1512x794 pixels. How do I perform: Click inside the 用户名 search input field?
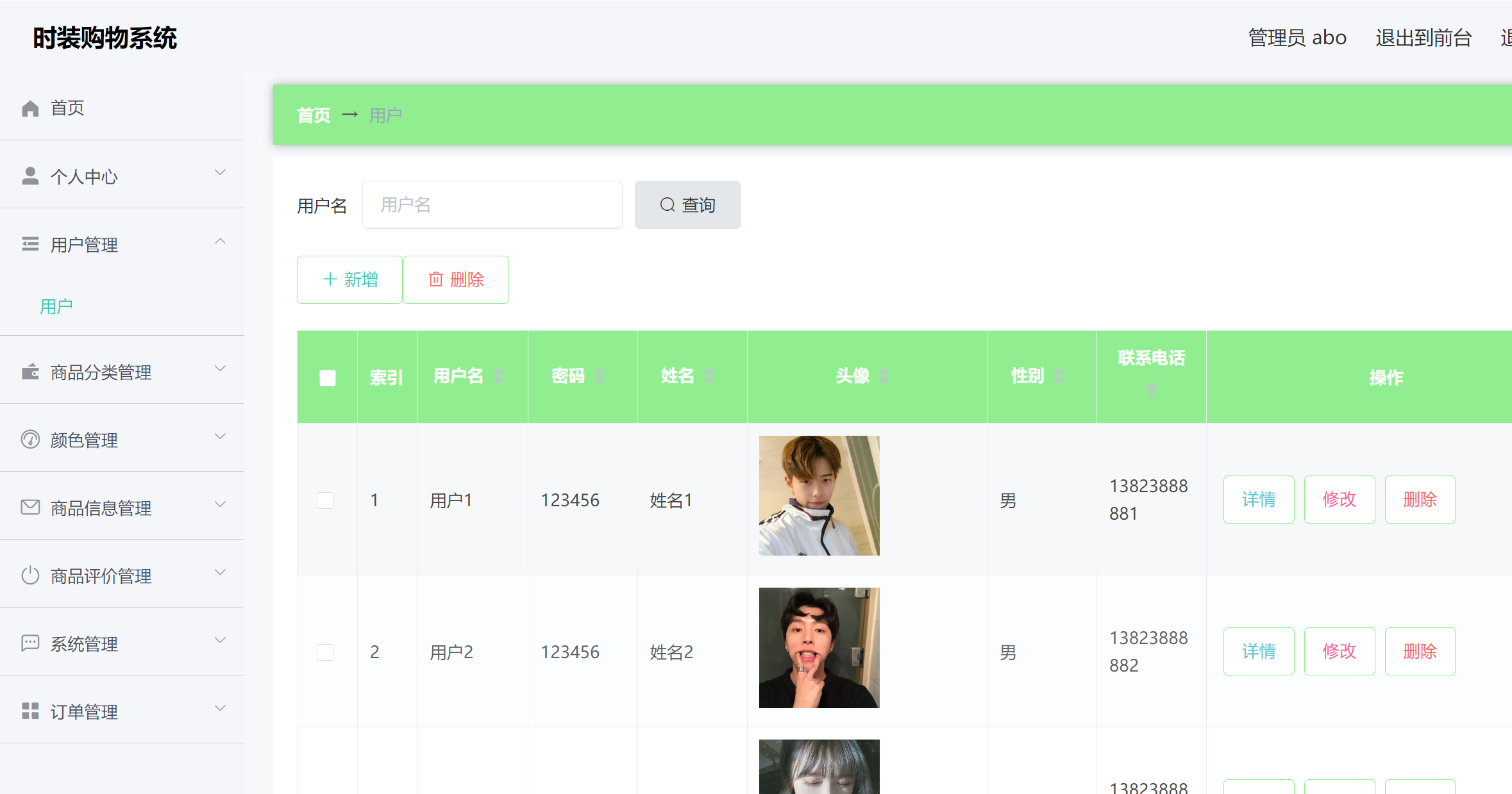492,204
